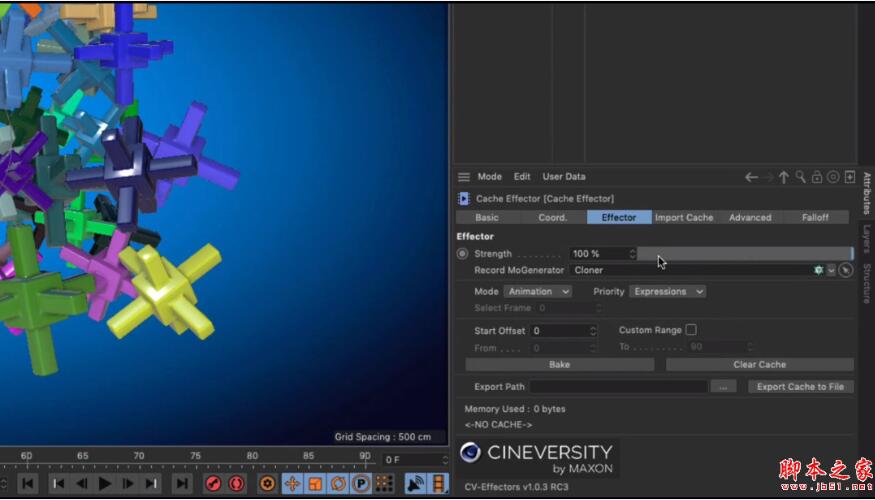Open the Attributes panel hamburger menu
Image resolution: width=875 pixels, height=500 pixels.
[464, 177]
